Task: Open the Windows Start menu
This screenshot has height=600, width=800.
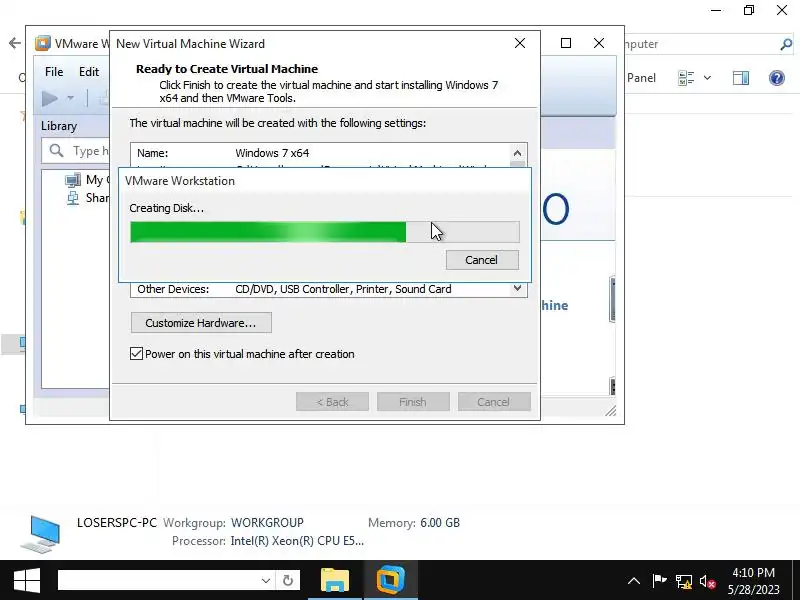Action: click(x=27, y=581)
